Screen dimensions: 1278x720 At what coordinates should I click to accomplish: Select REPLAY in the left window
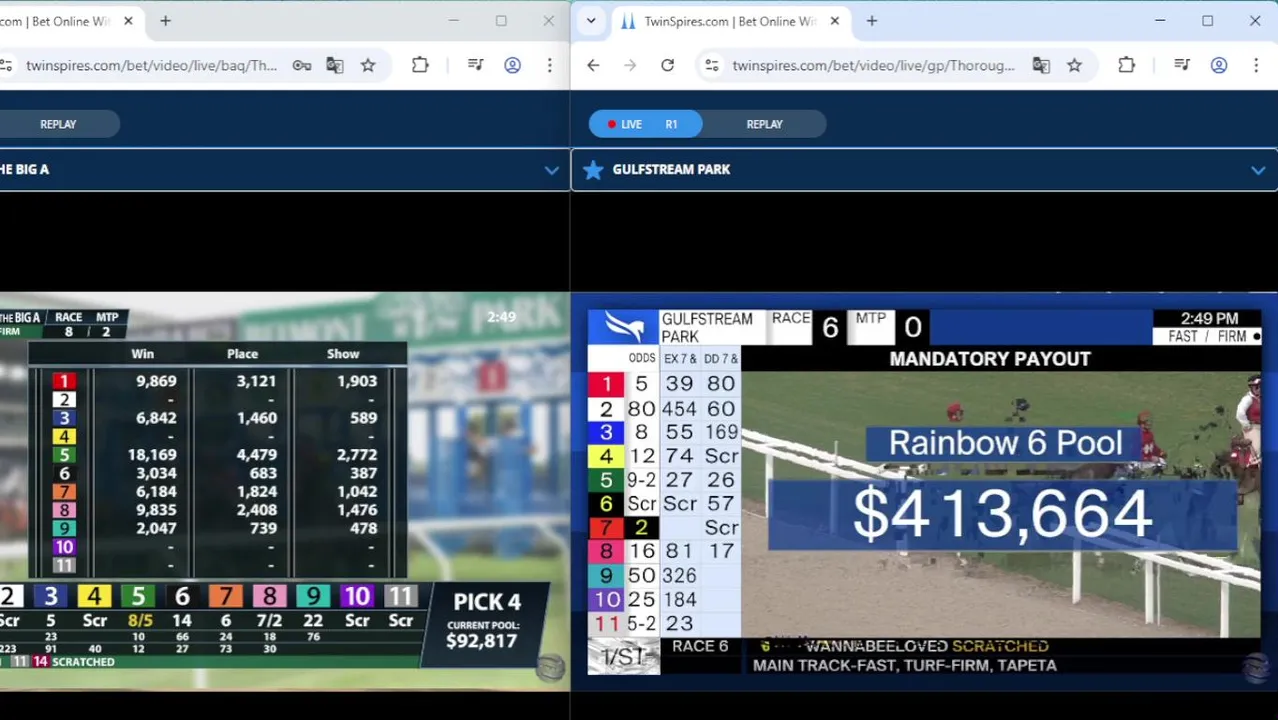coord(58,124)
